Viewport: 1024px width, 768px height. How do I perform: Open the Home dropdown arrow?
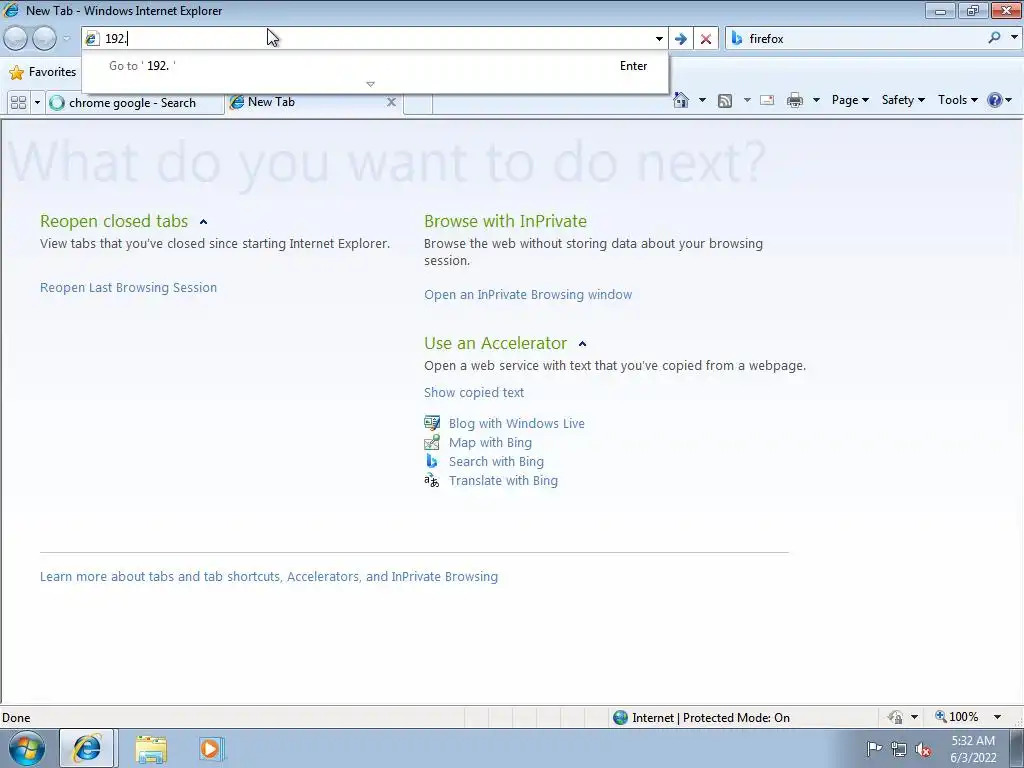click(x=702, y=100)
